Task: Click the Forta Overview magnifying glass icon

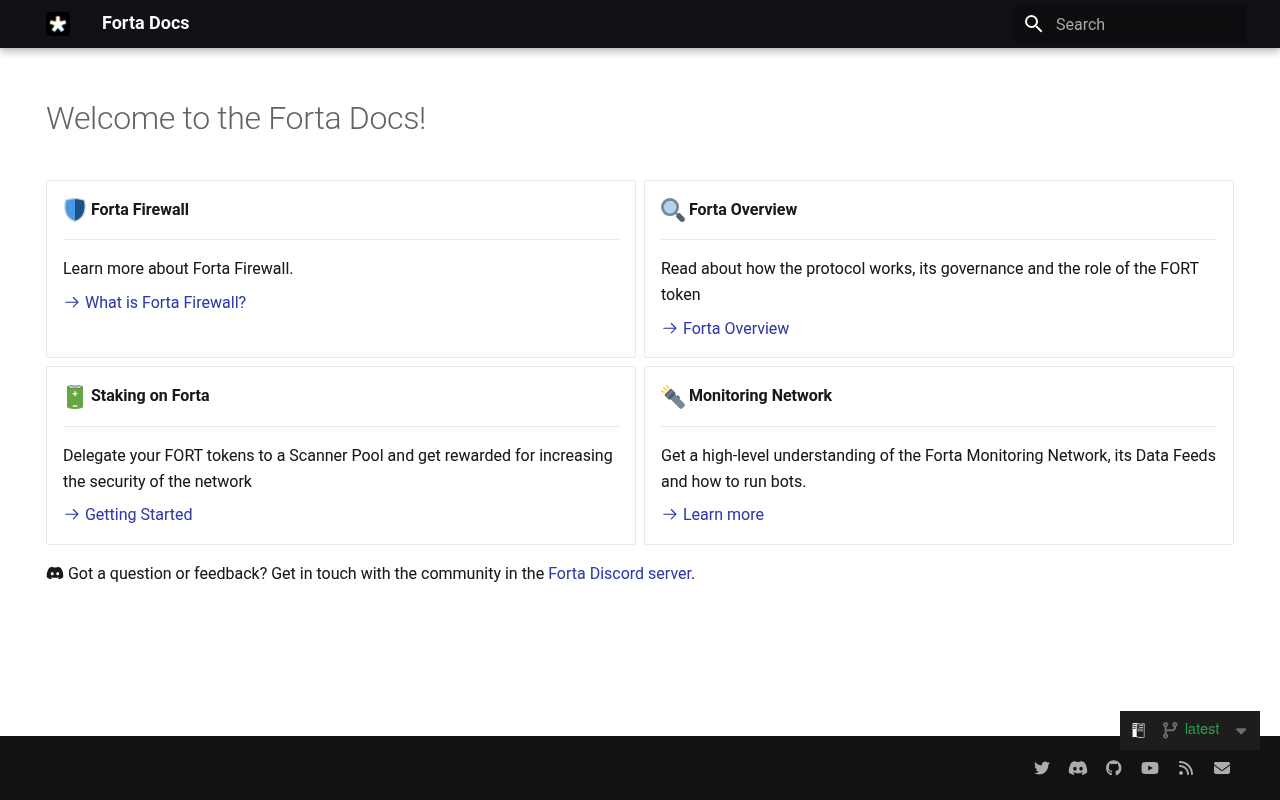Action: pyautogui.click(x=673, y=209)
